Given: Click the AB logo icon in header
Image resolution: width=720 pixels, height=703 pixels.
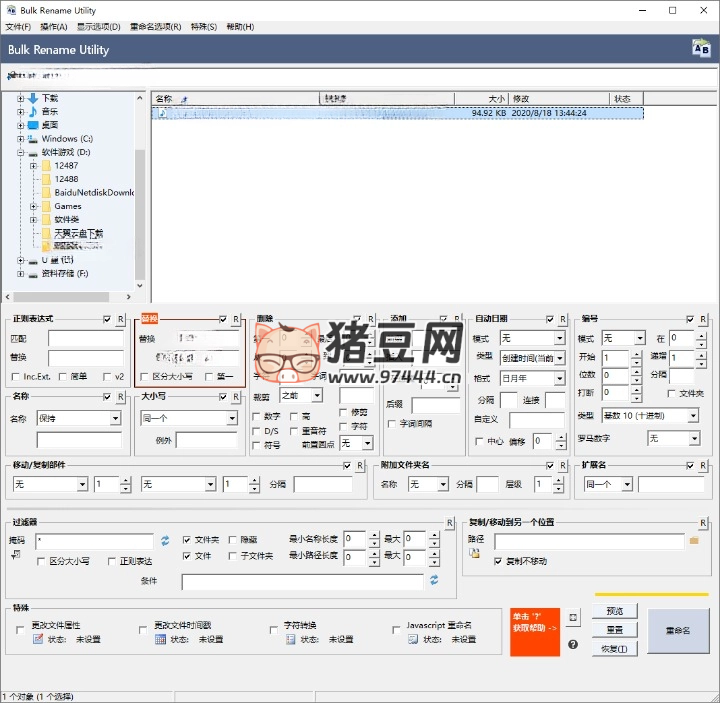Looking at the screenshot, I should pos(701,48).
